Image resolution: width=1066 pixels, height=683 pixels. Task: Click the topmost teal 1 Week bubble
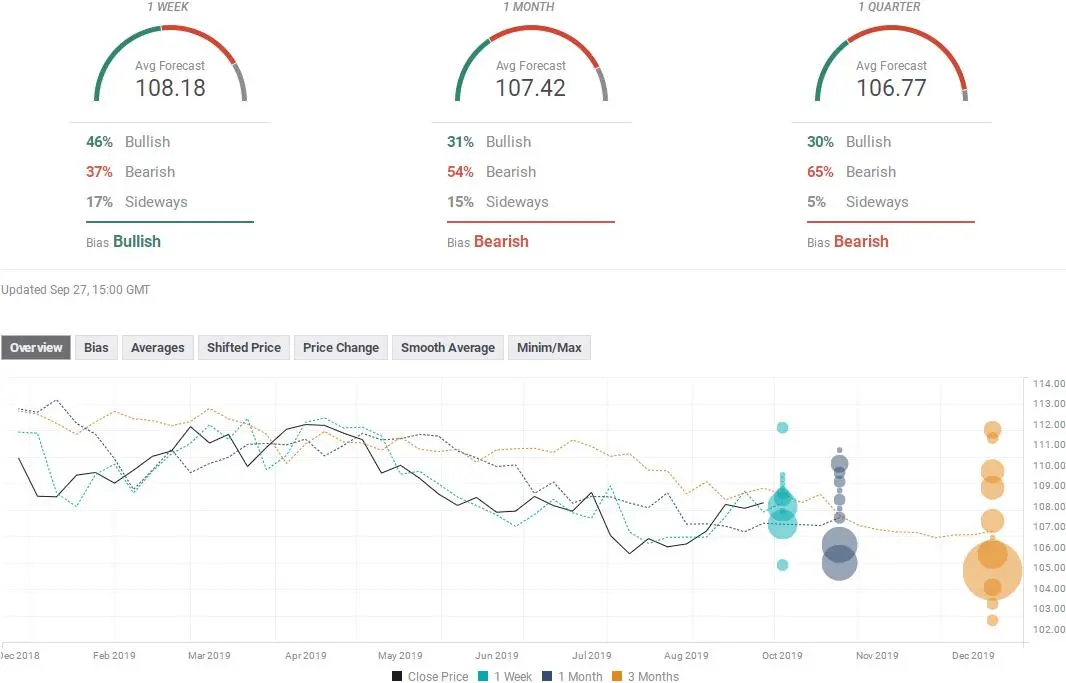(783, 427)
